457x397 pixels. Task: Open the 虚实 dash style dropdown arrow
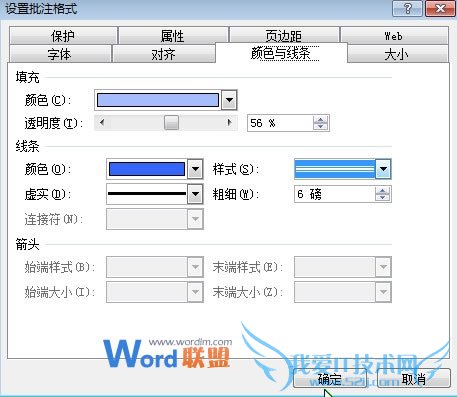pyautogui.click(x=195, y=194)
